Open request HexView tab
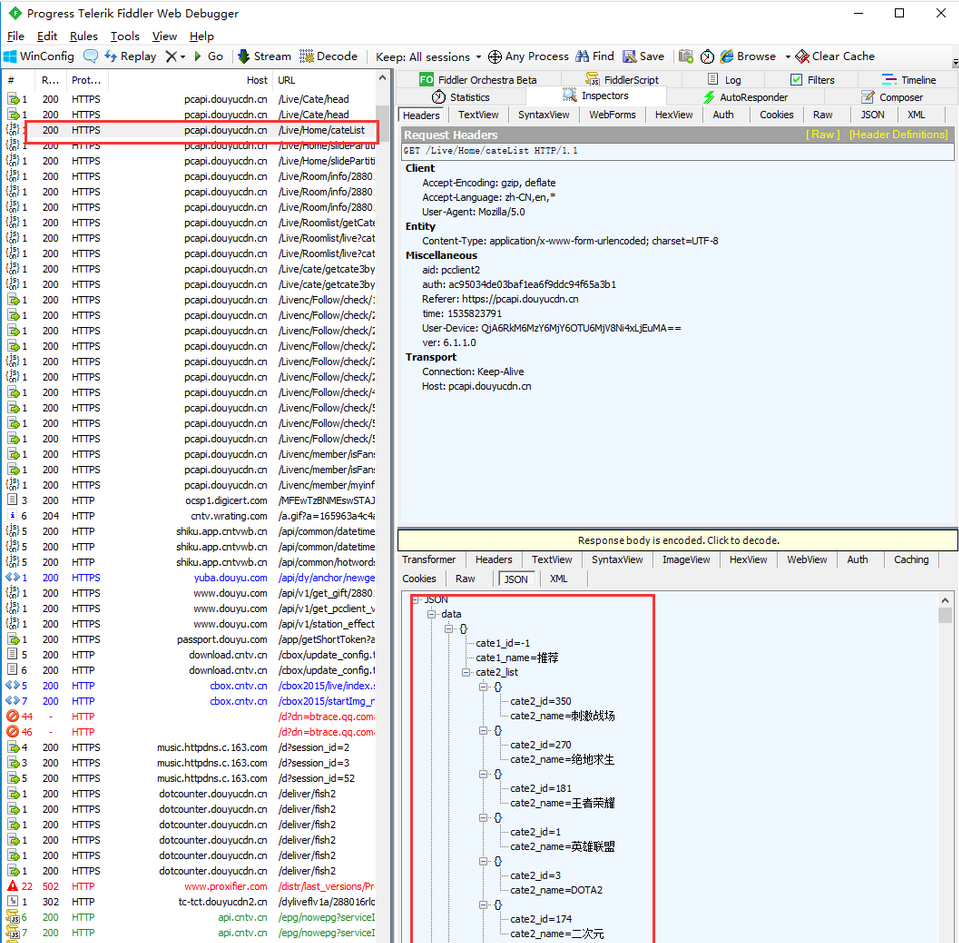Viewport: 959px width, 943px height. pos(673,115)
